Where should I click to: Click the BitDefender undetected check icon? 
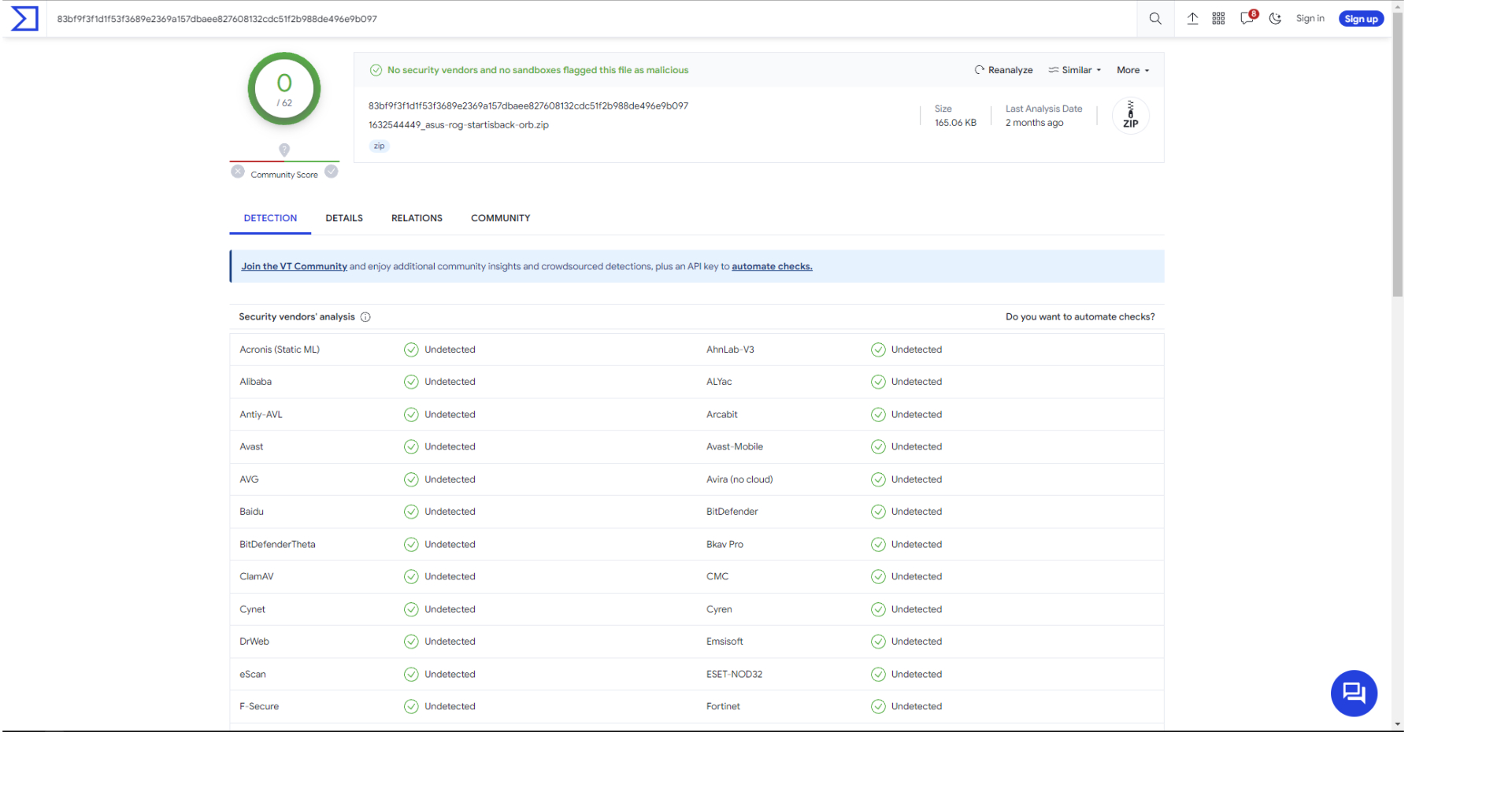pos(878,512)
